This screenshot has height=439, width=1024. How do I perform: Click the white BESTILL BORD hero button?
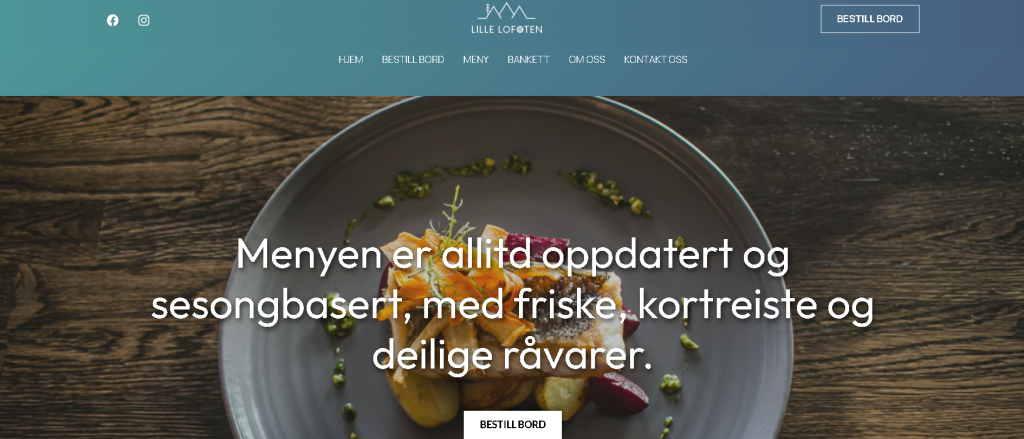coord(513,425)
